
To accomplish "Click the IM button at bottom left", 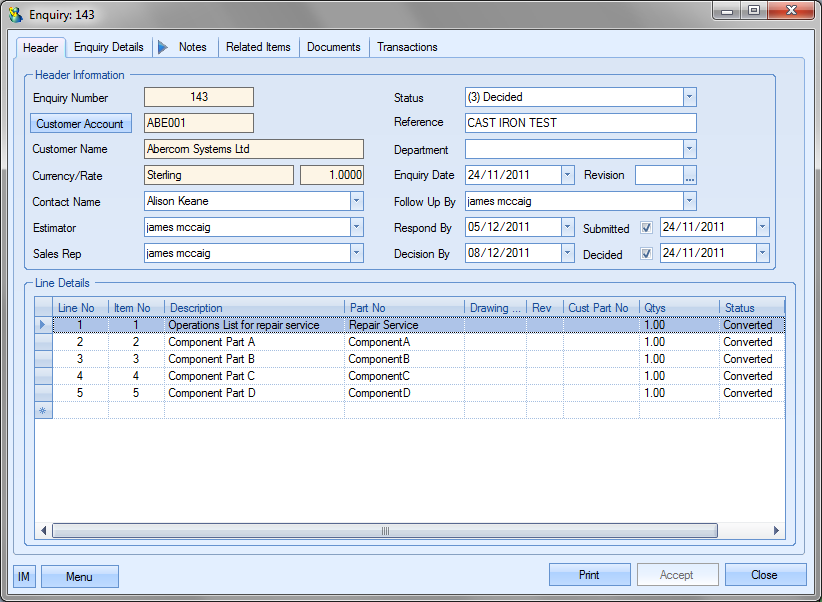I will click(24, 576).
